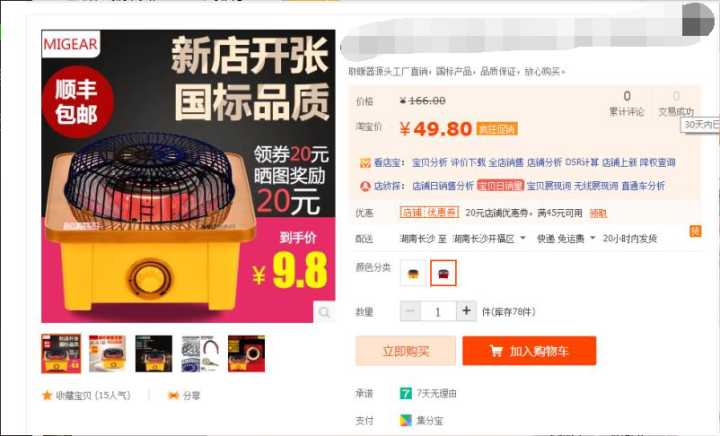The height and width of the screenshot is (436, 720).
Task: Click the 立即购买 buy now button
Action: coord(405,351)
